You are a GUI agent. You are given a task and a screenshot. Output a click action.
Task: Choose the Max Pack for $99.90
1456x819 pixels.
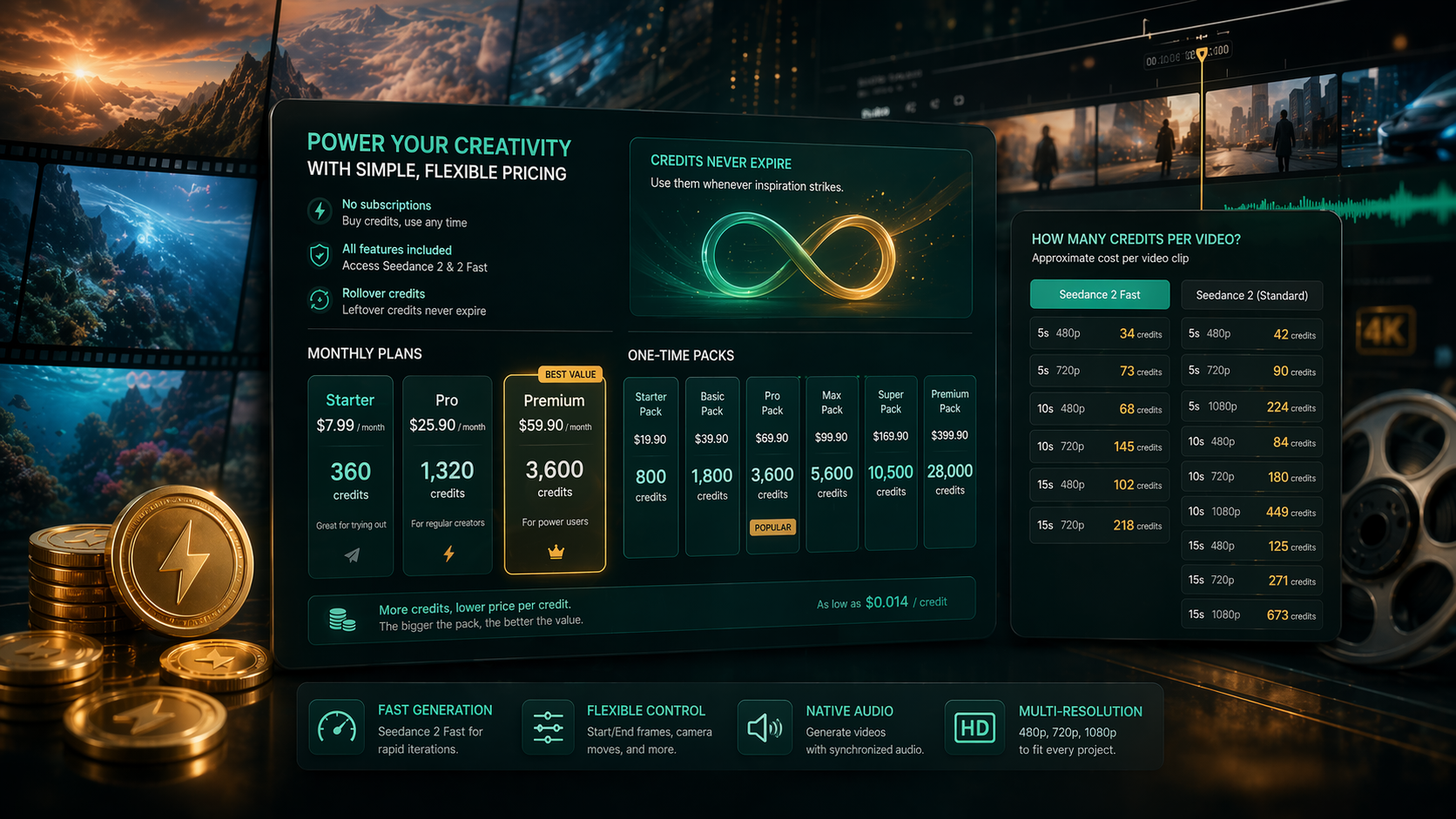[832, 464]
